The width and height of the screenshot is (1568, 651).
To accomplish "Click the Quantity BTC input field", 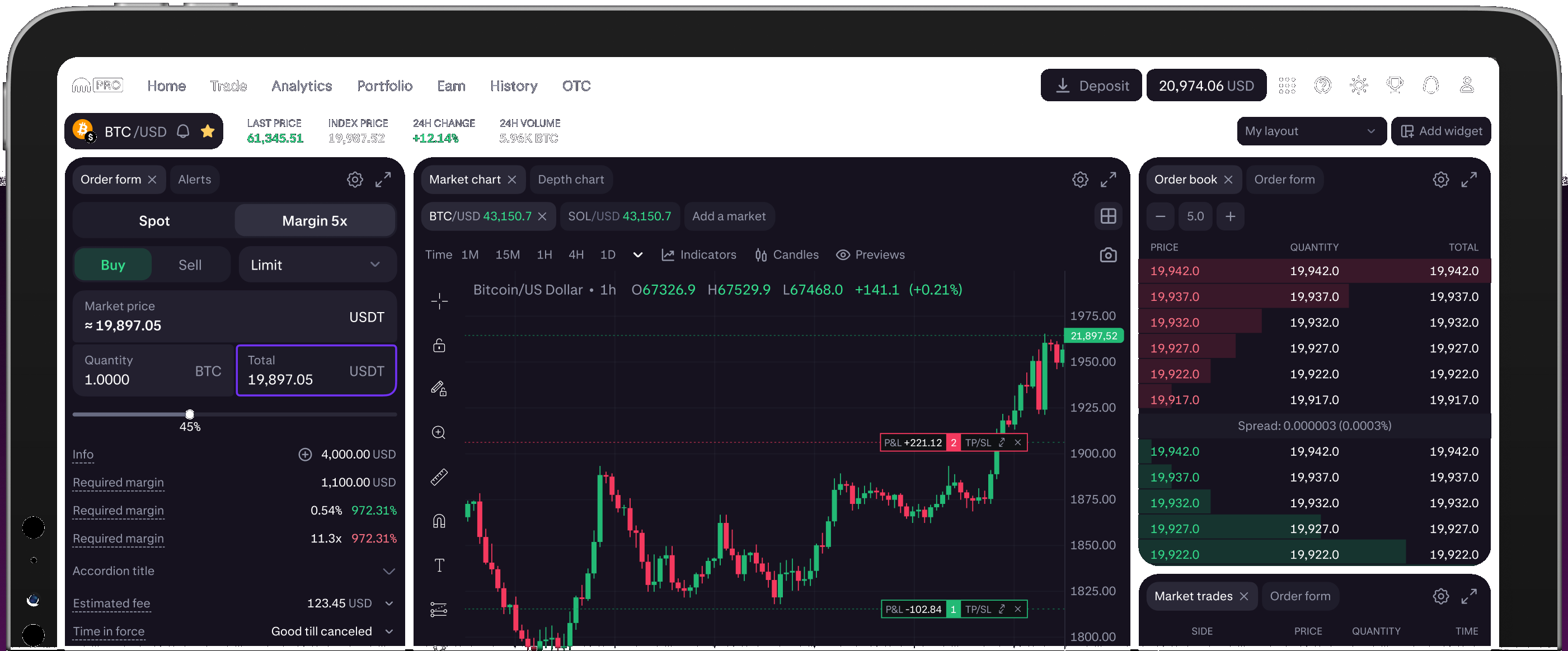I will click(x=153, y=370).
